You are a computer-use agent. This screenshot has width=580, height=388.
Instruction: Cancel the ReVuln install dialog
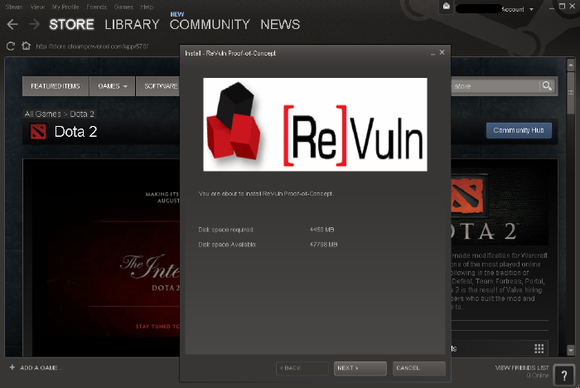(x=419, y=368)
